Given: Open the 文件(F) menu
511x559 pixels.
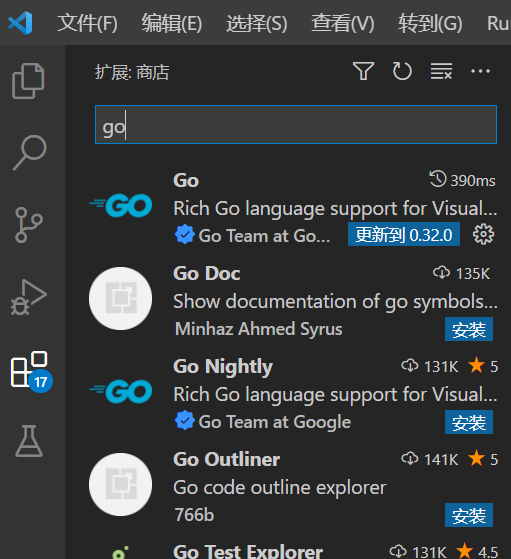Looking at the screenshot, I should click(87, 23).
